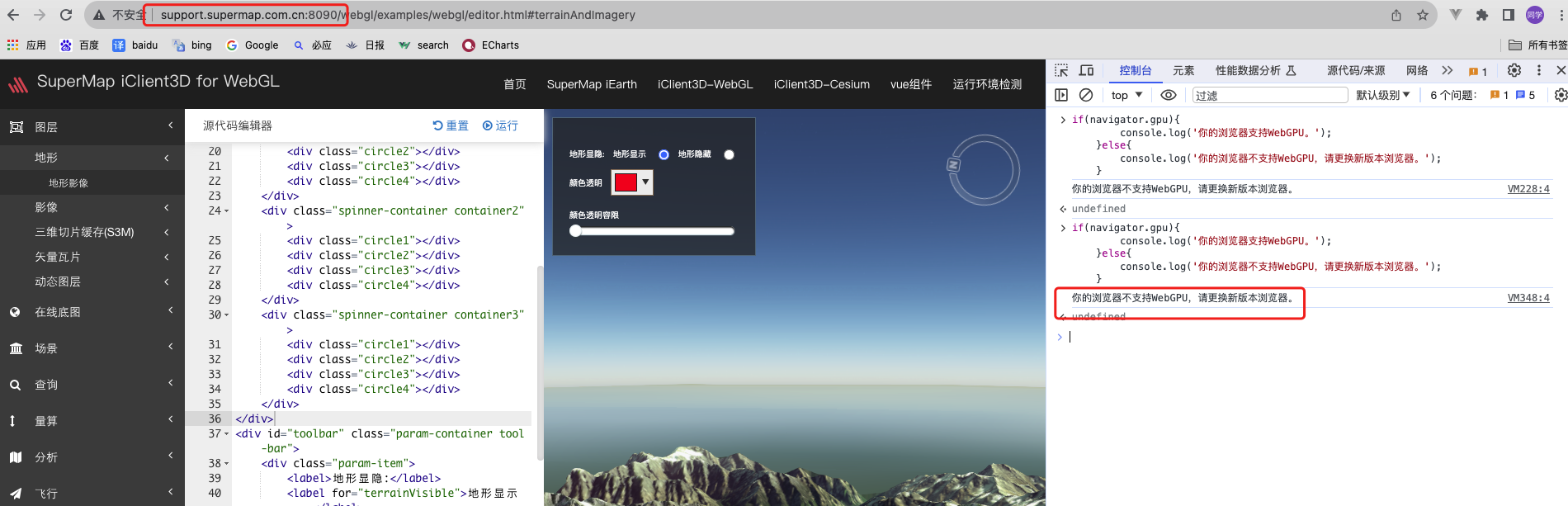This screenshot has width=1568, height=506.
Task: Show more DevTools tabs with the chevron
Action: pos(1447,71)
